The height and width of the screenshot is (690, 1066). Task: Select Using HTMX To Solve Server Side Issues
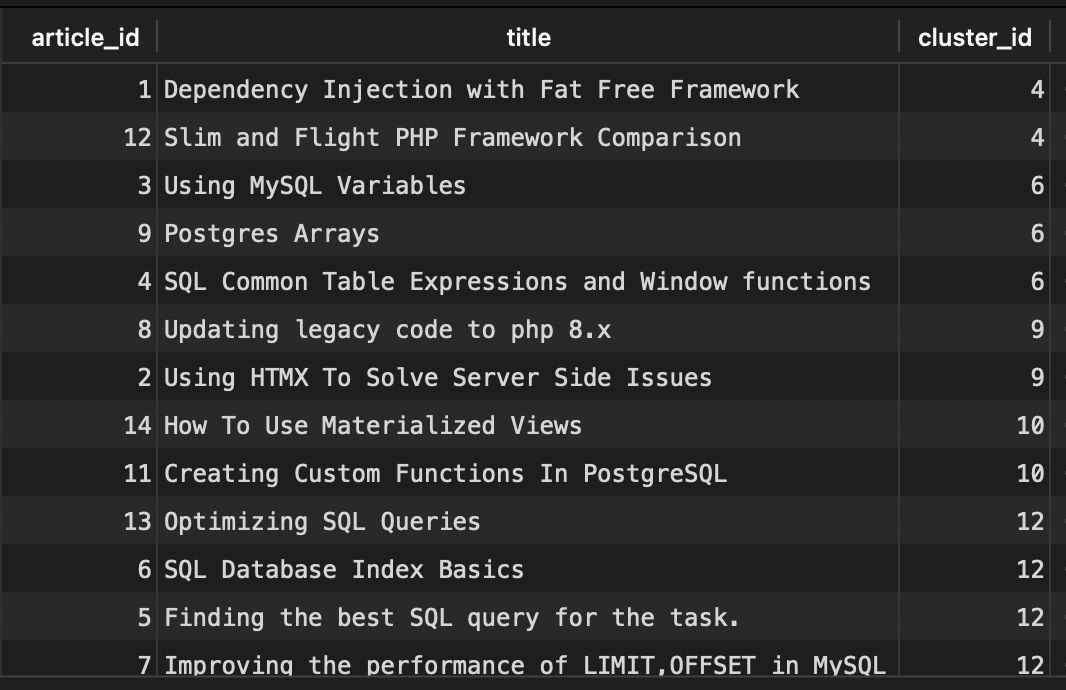pyautogui.click(x=438, y=377)
